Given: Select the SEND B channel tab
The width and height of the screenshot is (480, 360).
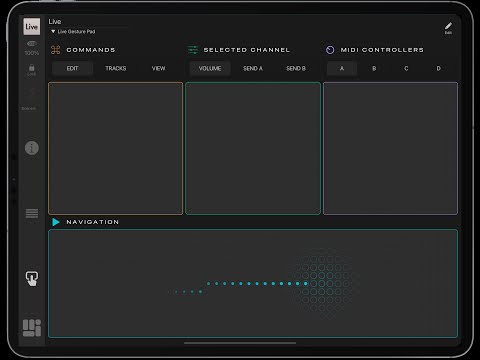Looking at the screenshot, I should coord(296,68).
